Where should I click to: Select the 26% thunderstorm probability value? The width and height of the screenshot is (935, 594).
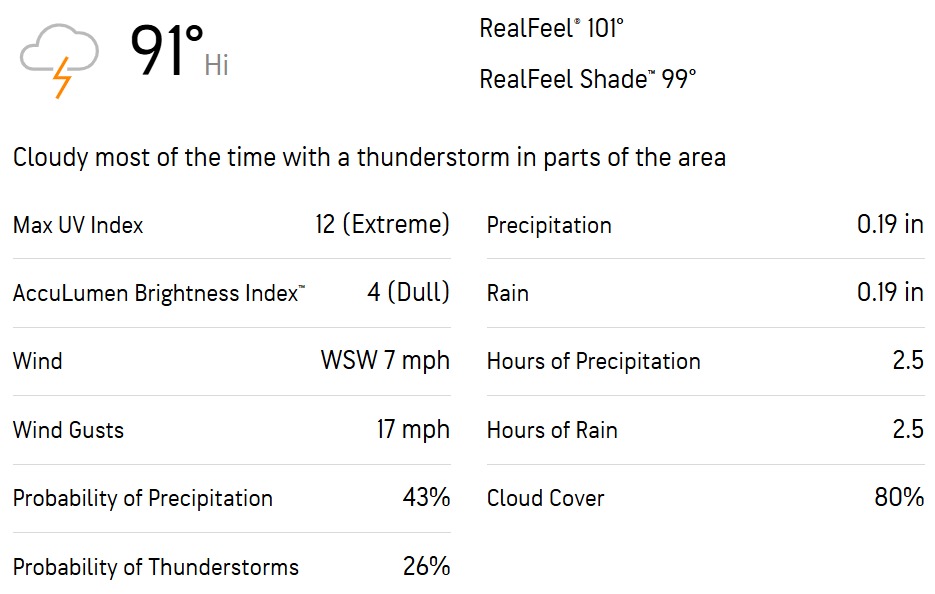point(426,567)
